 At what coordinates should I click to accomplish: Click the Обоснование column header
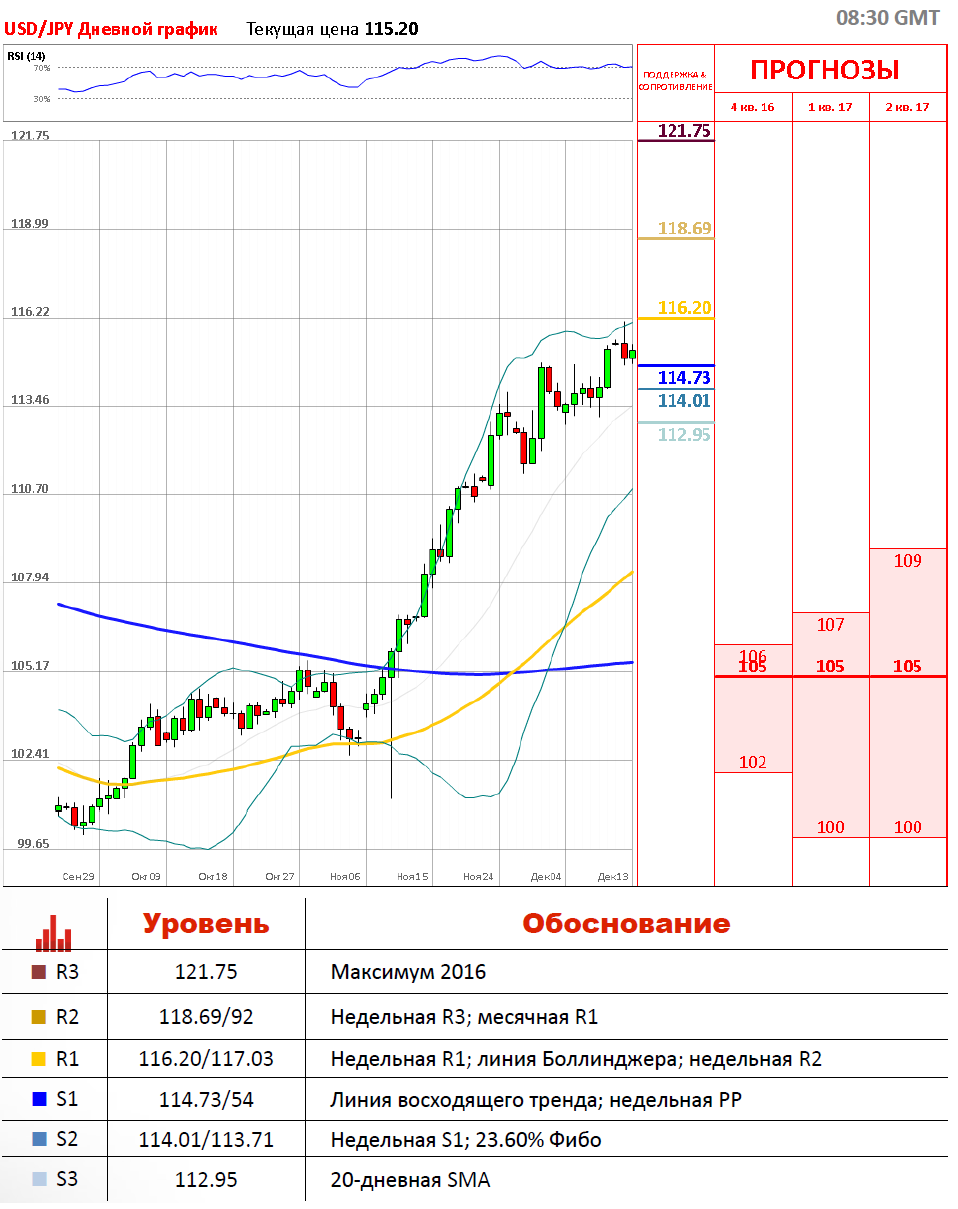pos(626,923)
